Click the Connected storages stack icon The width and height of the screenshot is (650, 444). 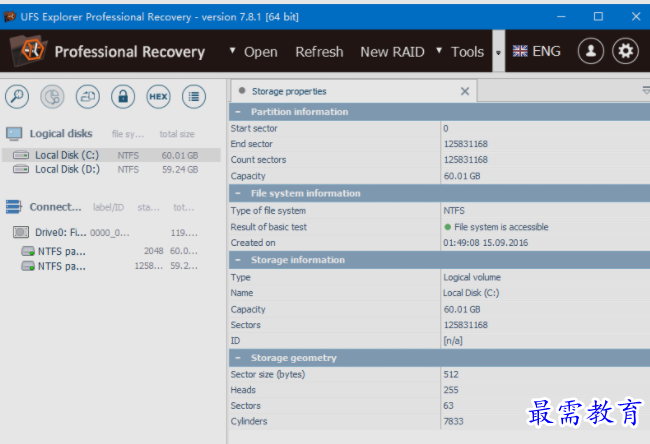(14, 206)
